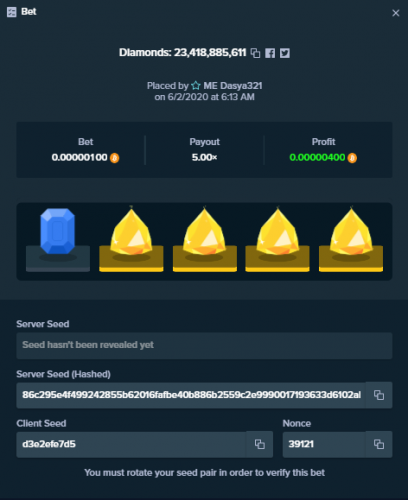Copy the hashed server seed

[x=379, y=395]
